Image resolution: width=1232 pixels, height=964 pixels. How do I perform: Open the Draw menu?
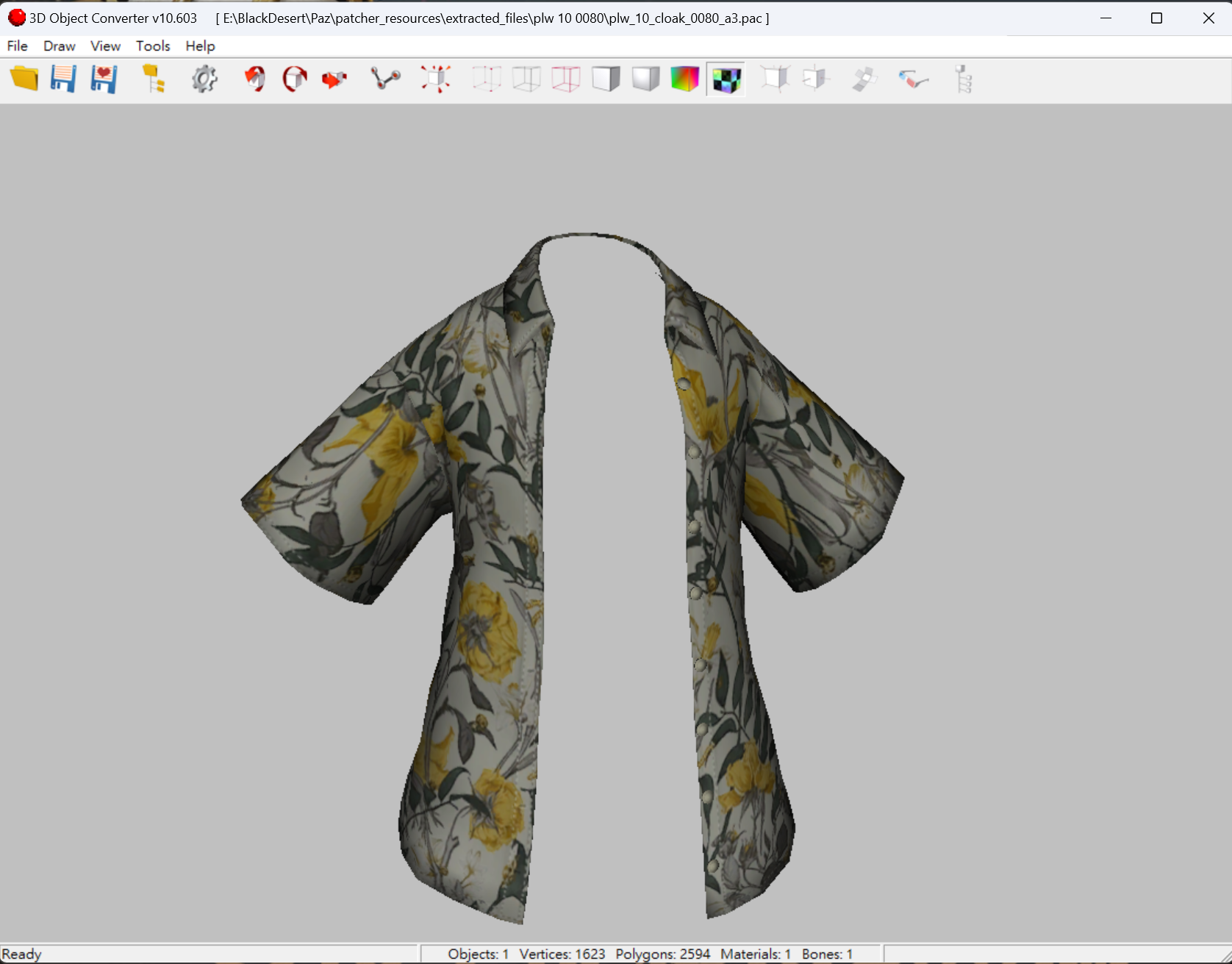coord(59,46)
